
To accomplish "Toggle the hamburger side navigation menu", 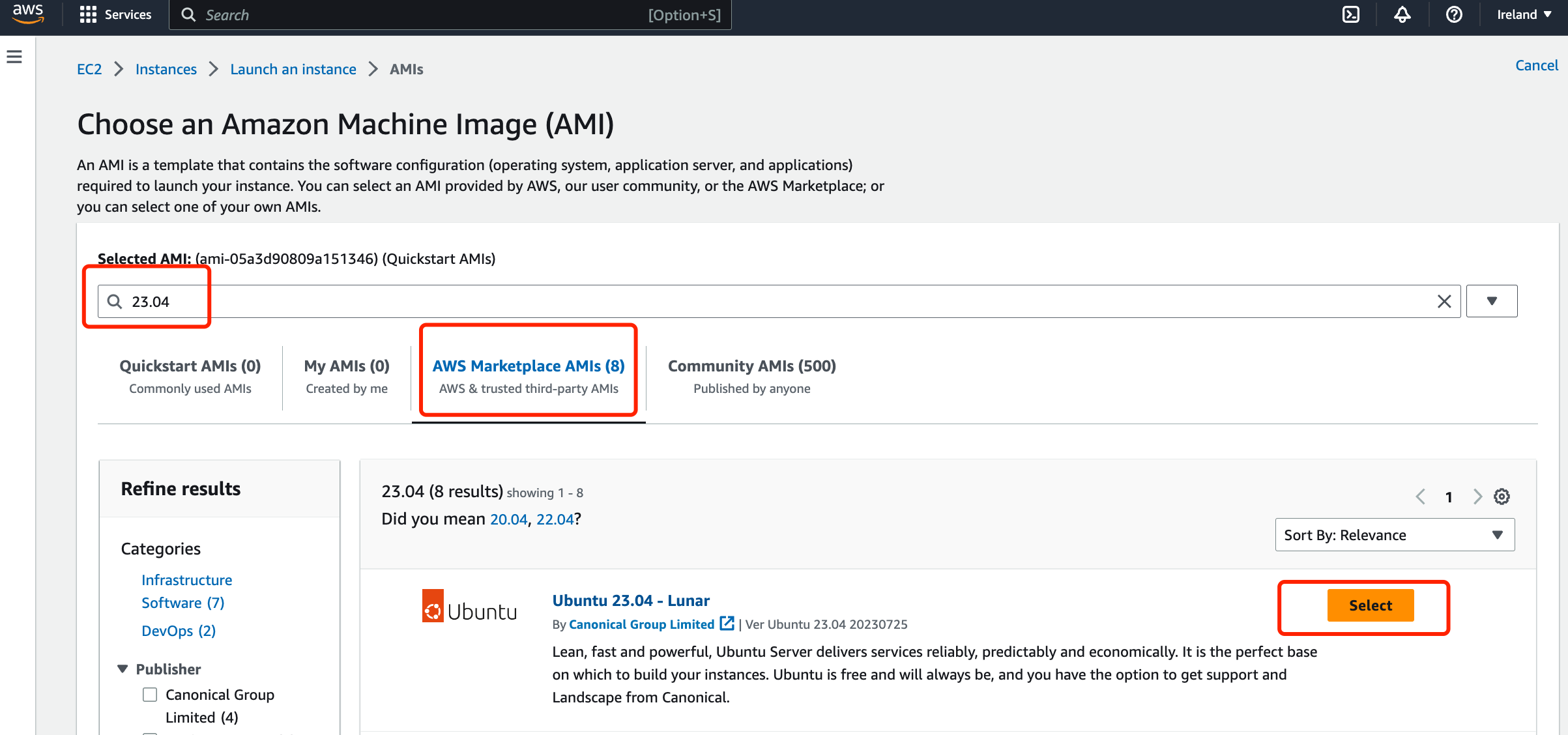I will (x=14, y=57).
